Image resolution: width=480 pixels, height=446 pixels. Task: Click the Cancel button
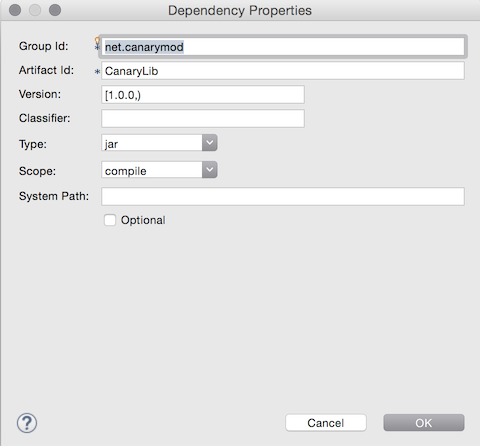(326, 423)
